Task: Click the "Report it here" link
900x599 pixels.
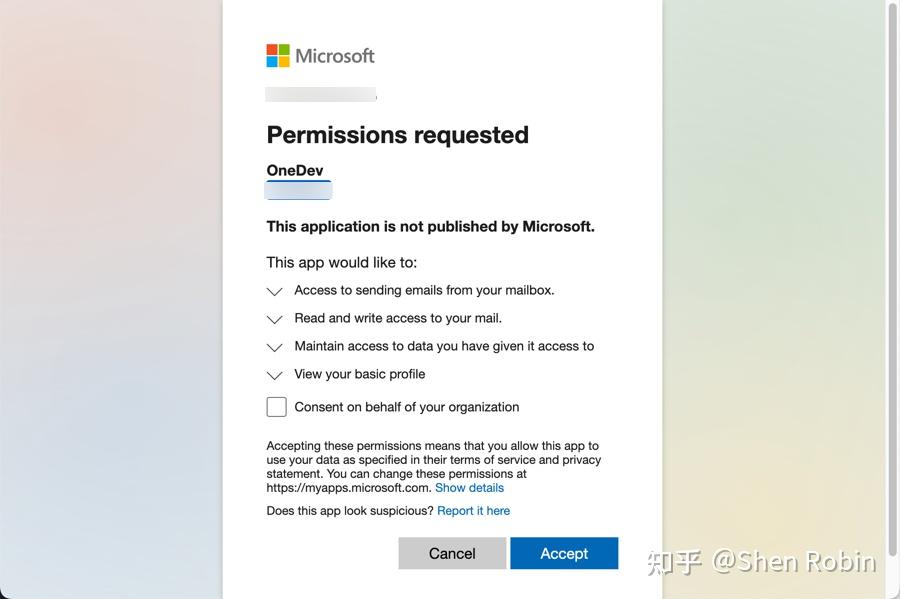Action: coord(474,510)
